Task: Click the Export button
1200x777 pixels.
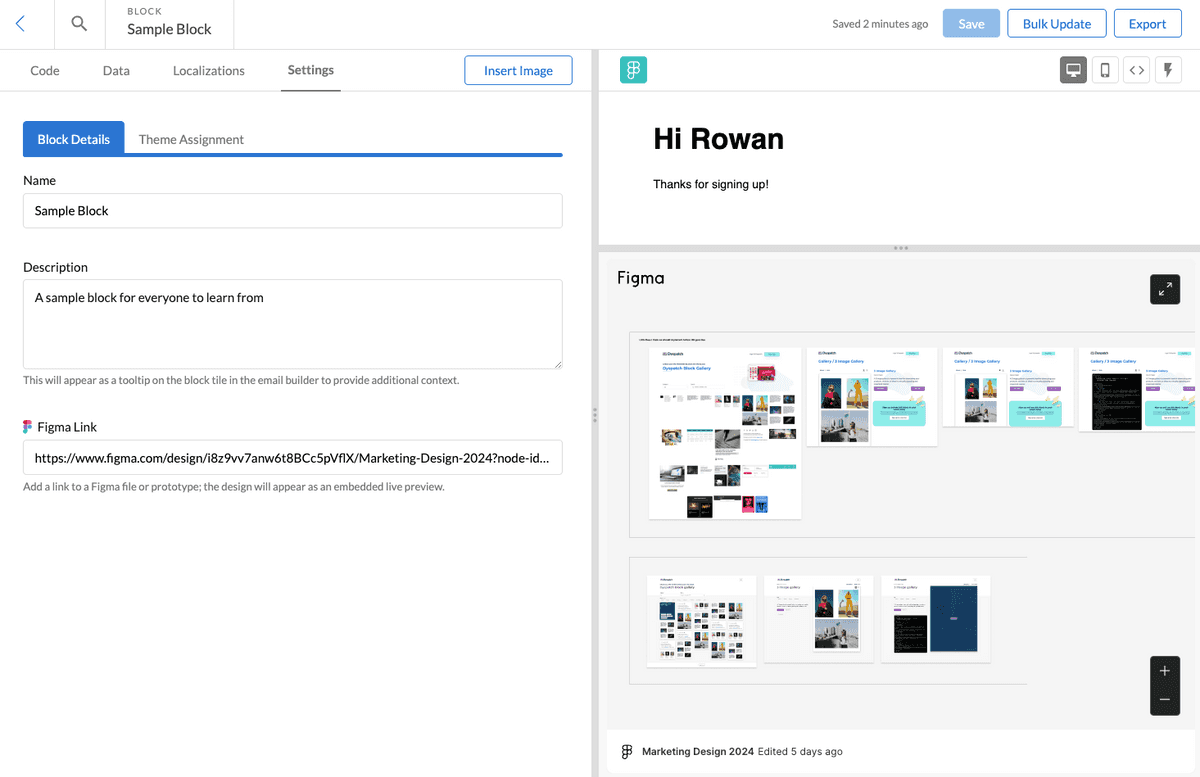Action: tap(1148, 24)
